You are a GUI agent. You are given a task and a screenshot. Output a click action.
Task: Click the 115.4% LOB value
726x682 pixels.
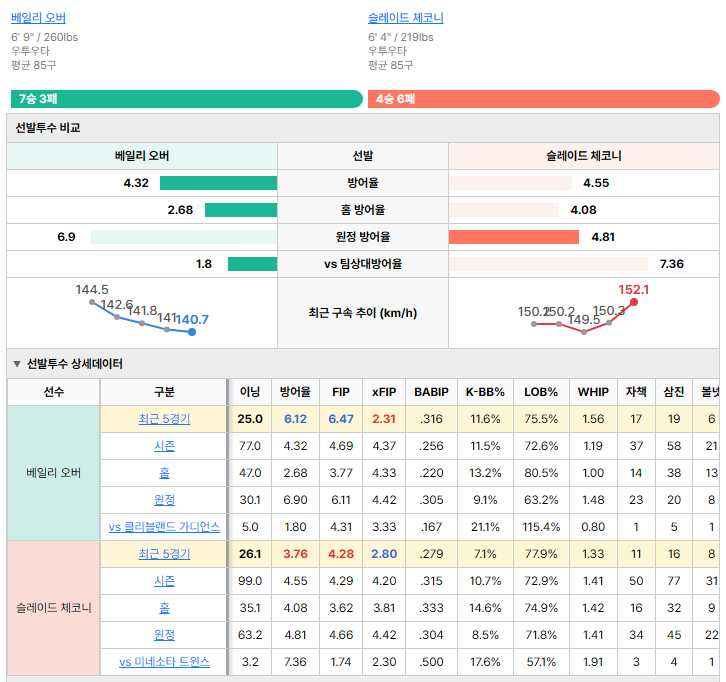541,527
